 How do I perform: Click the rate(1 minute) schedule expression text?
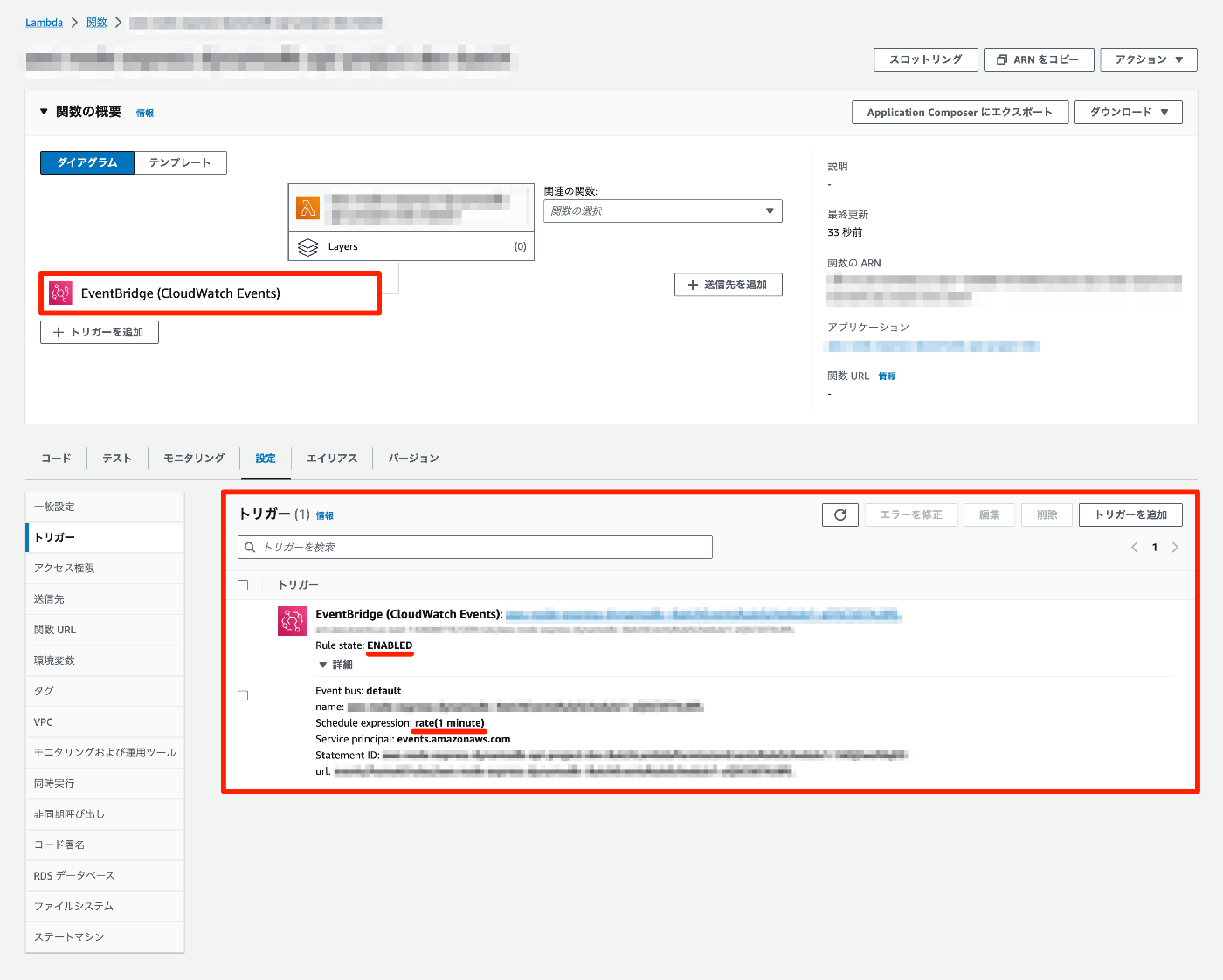(x=449, y=723)
